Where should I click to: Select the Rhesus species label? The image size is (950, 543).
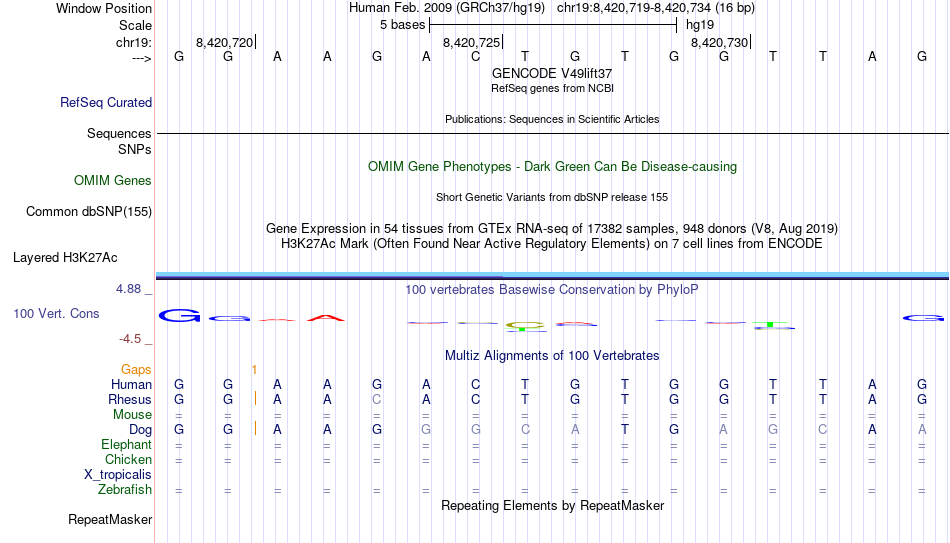[x=130, y=399]
